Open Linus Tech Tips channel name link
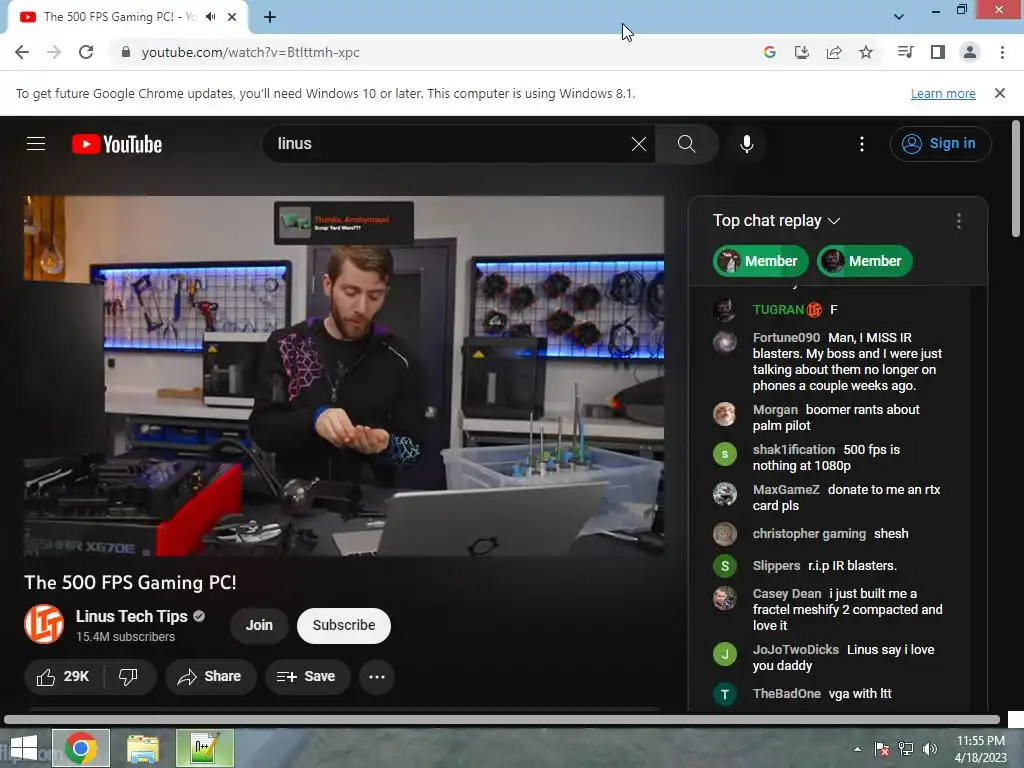Viewport: 1024px width, 768px height. pyautogui.click(x=131, y=616)
